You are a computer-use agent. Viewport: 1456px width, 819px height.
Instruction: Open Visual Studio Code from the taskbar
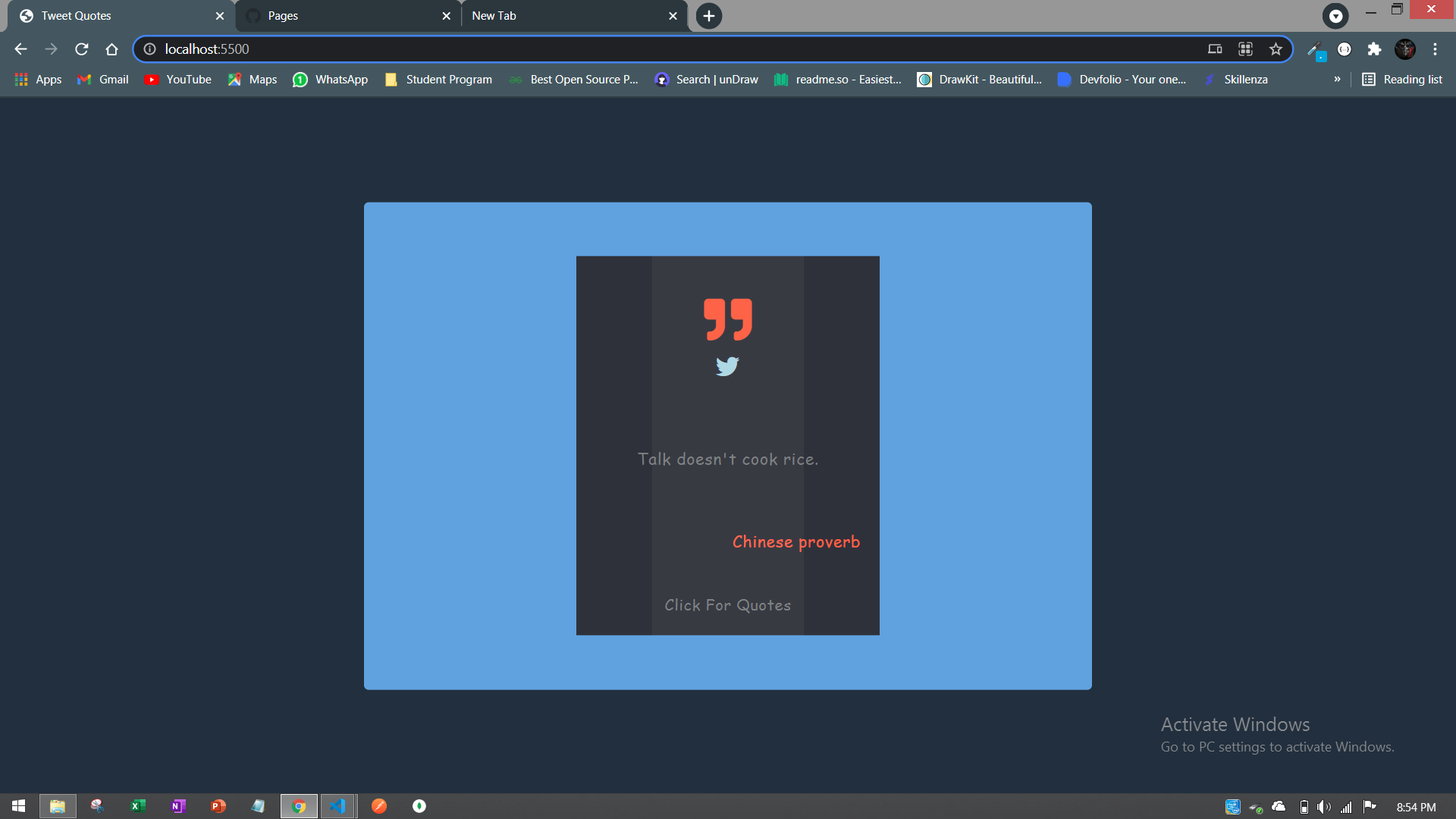pyautogui.click(x=338, y=806)
